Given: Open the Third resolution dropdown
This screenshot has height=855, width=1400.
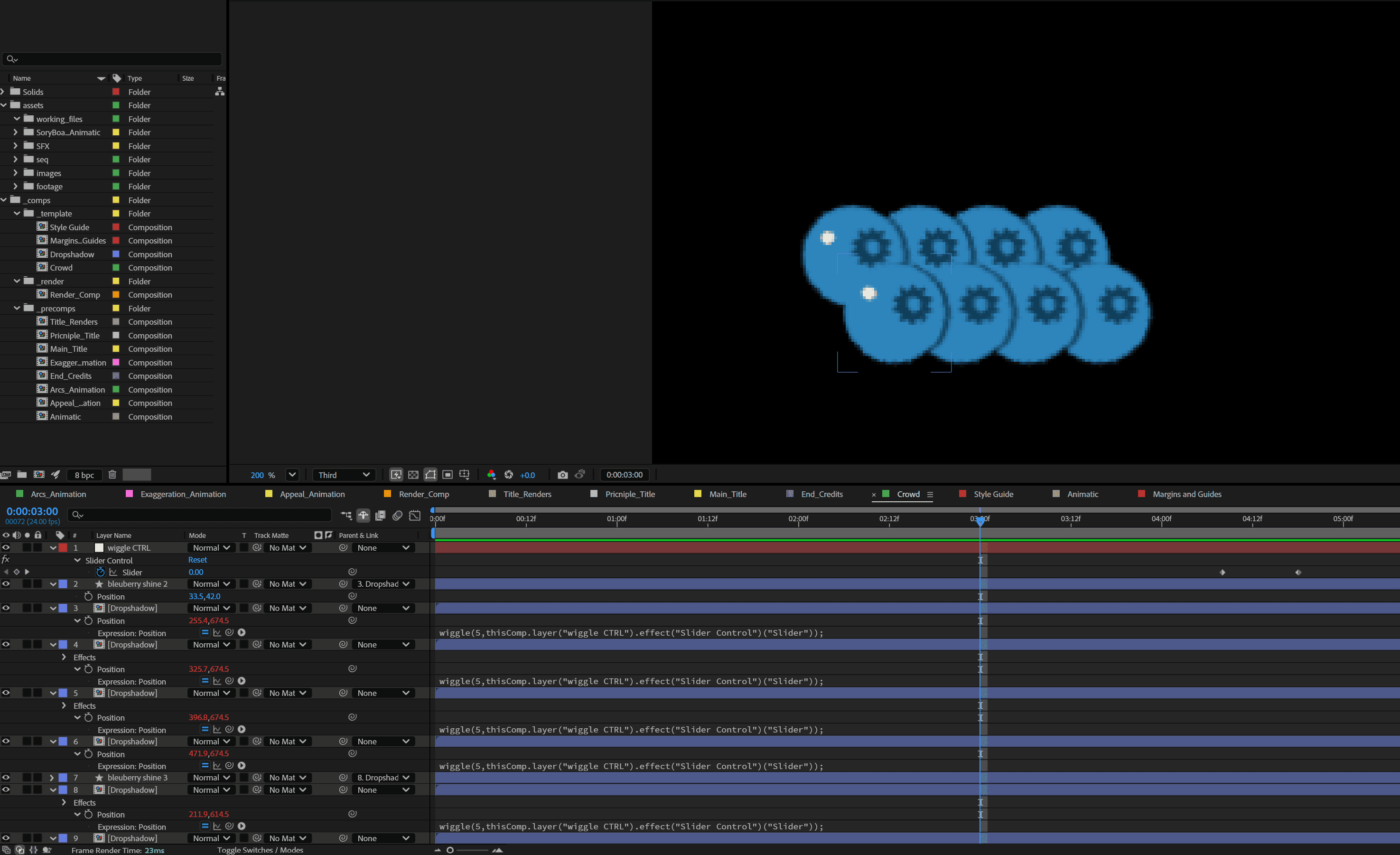Looking at the screenshot, I should point(344,475).
